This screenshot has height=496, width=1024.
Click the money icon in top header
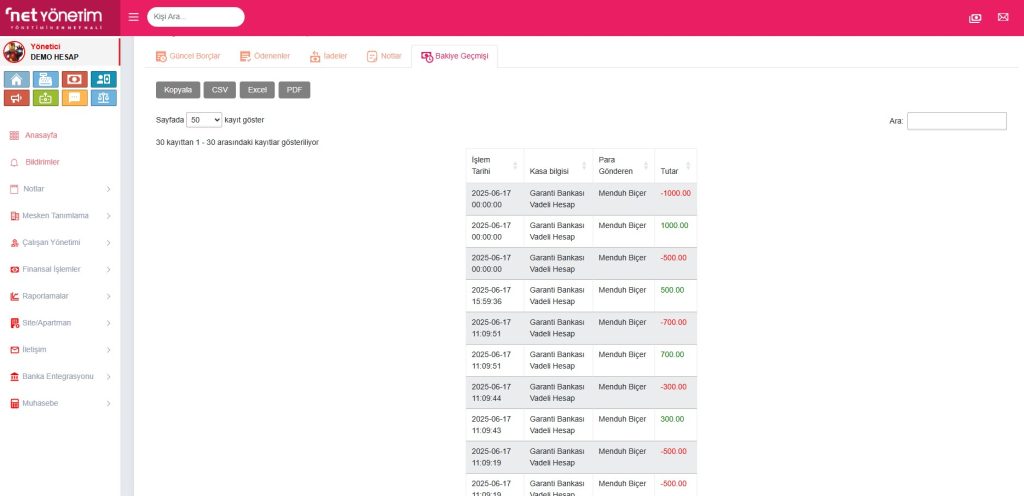pos(975,17)
